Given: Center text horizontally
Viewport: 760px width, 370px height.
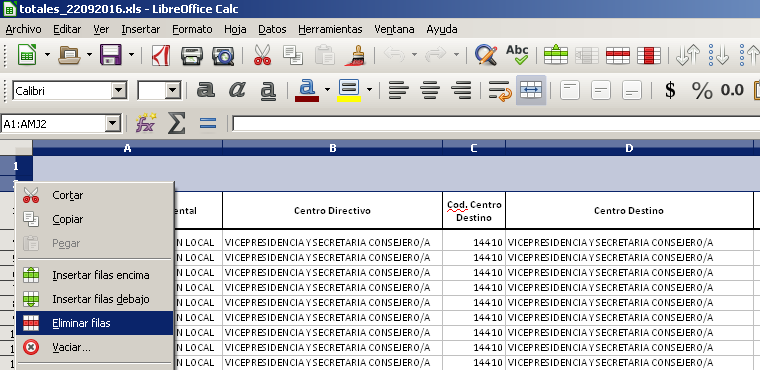Looking at the screenshot, I should [x=430, y=90].
